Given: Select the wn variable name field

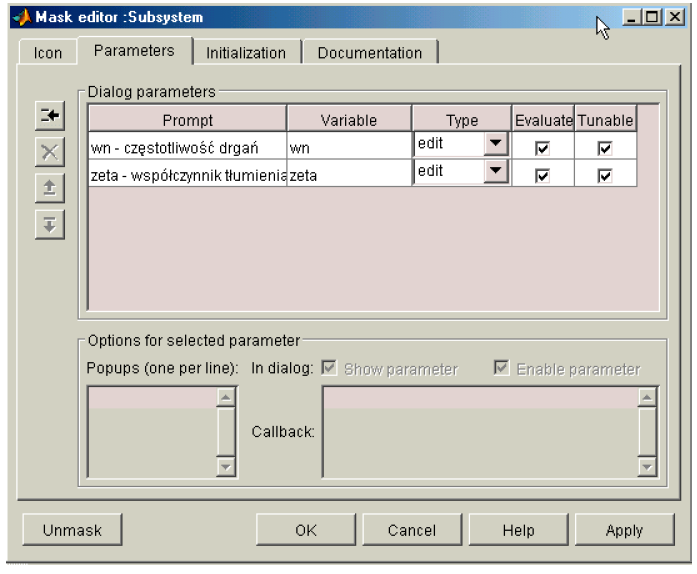Looking at the screenshot, I should [x=348, y=148].
